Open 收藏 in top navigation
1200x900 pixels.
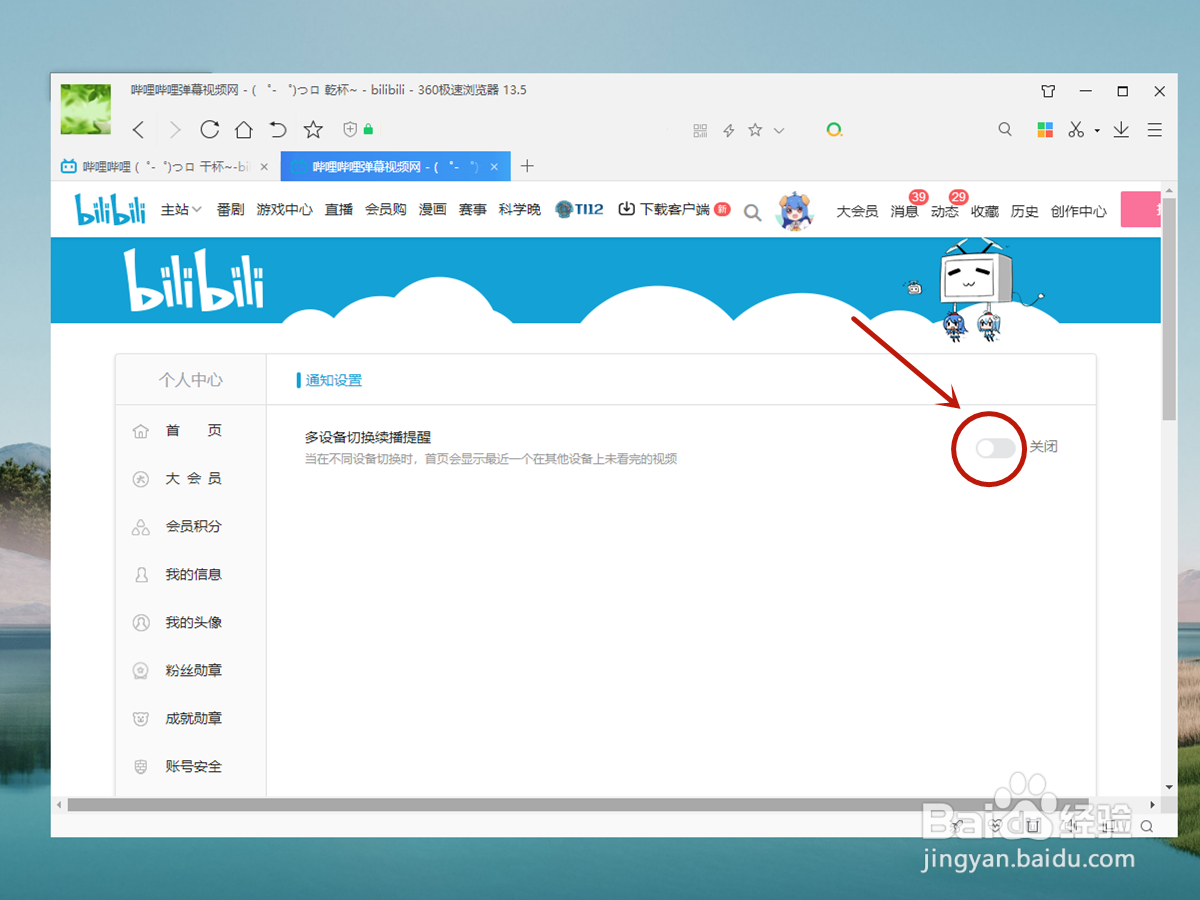coord(985,211)
